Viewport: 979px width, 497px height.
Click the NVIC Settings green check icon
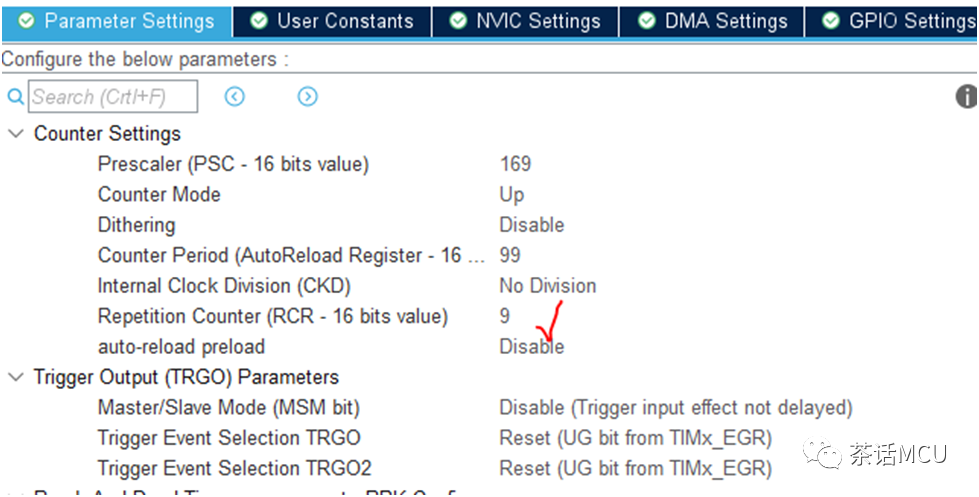coord(458,21)
